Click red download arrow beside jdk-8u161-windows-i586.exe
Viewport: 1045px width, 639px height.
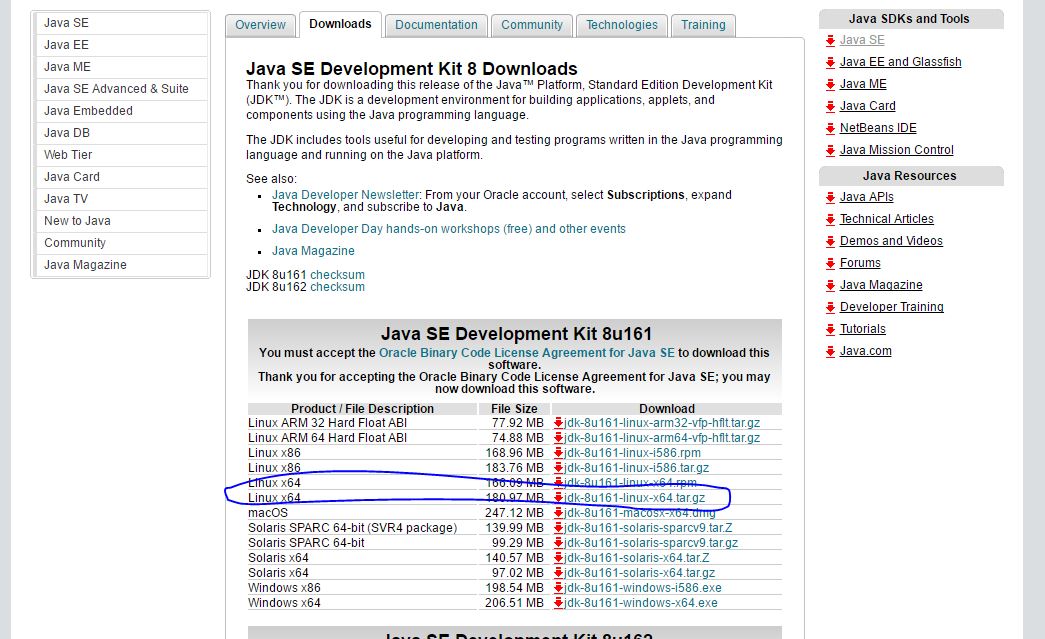(x=558, y=588)
